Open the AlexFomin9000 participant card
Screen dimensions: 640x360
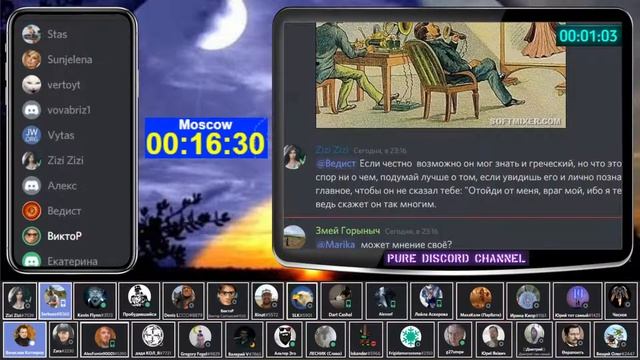[105, 340]
